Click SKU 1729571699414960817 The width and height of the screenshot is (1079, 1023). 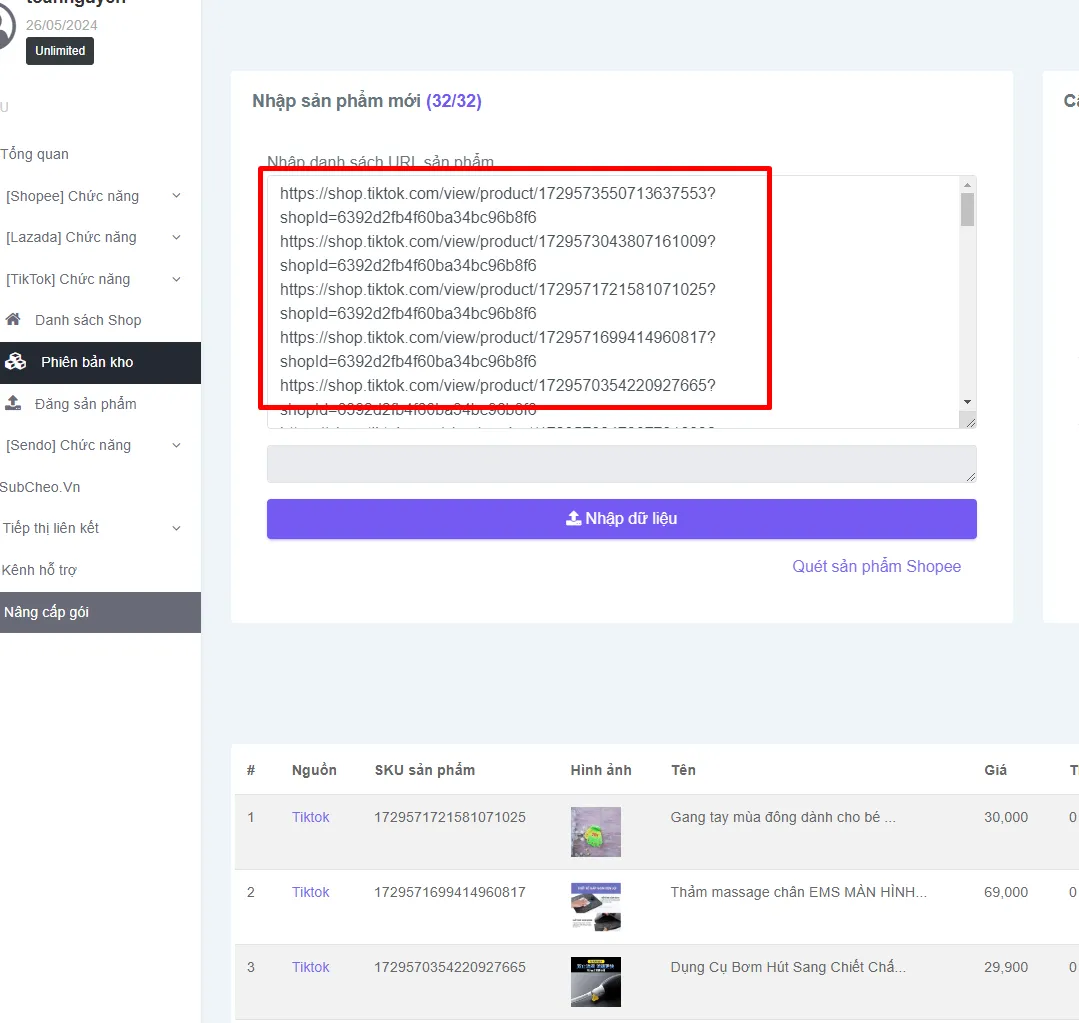[450, 892]
